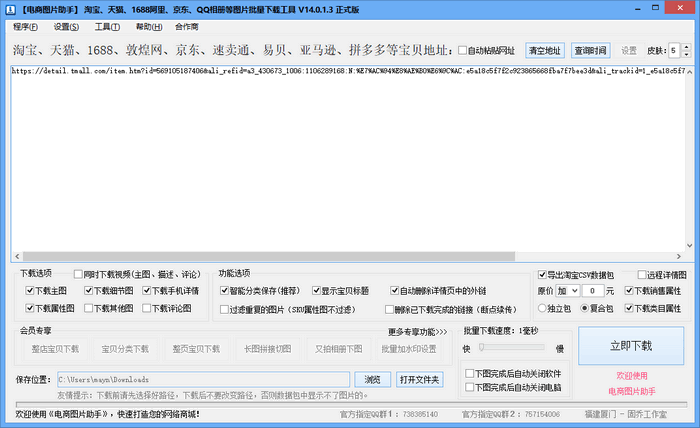The width and height of the screenshot is (700, 428).
Task: Minimize the window
Action: 638,8
